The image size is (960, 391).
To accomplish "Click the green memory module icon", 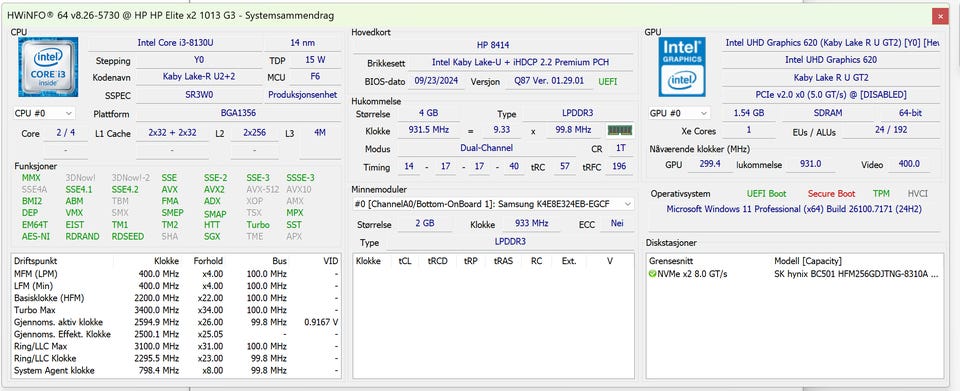I will (x=620, y=130).
